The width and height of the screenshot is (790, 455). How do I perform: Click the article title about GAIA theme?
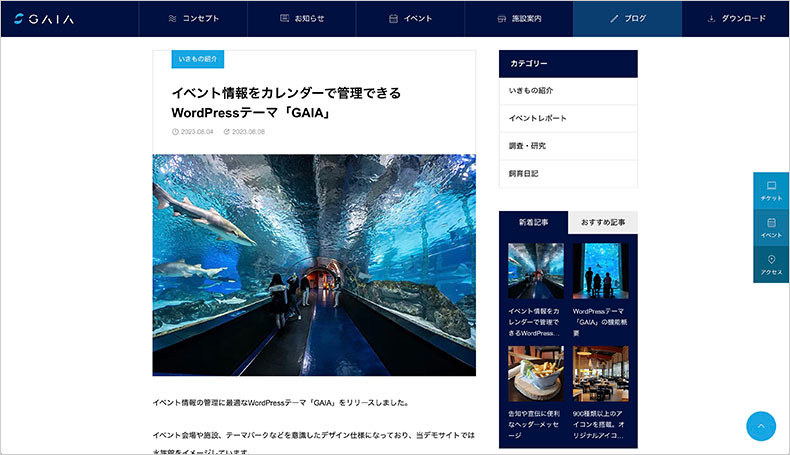point(286,103)
